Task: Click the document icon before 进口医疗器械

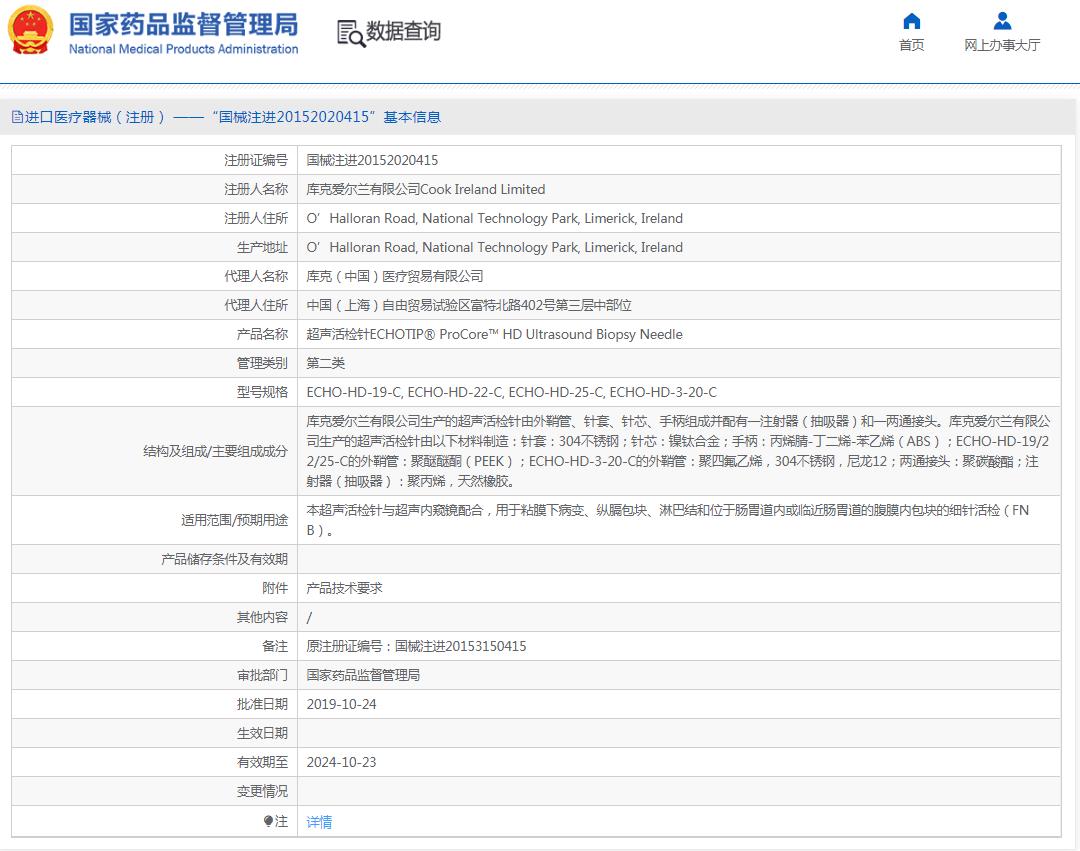Action: click(x=17, y=117)
